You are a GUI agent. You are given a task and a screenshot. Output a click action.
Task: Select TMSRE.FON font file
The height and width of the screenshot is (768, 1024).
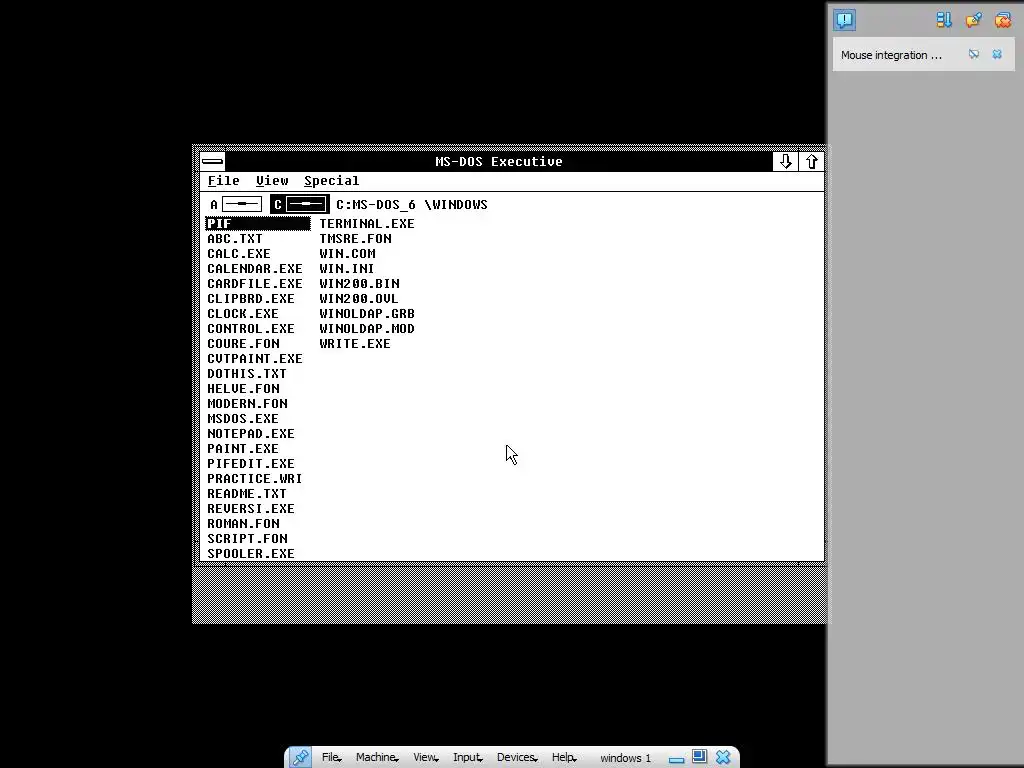(x=355, y=238)
